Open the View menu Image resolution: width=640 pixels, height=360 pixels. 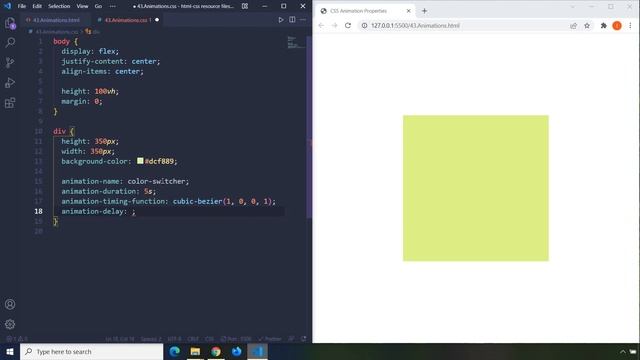click(82, 6)
